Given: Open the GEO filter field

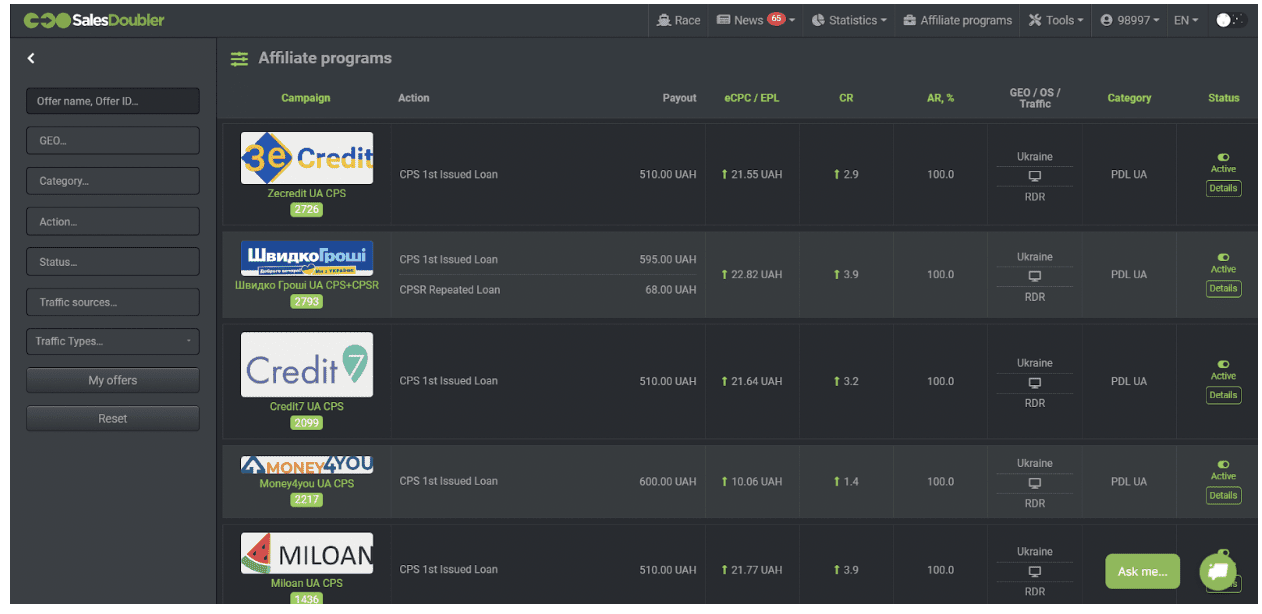Looking at the screenshot, I should 113,141.
